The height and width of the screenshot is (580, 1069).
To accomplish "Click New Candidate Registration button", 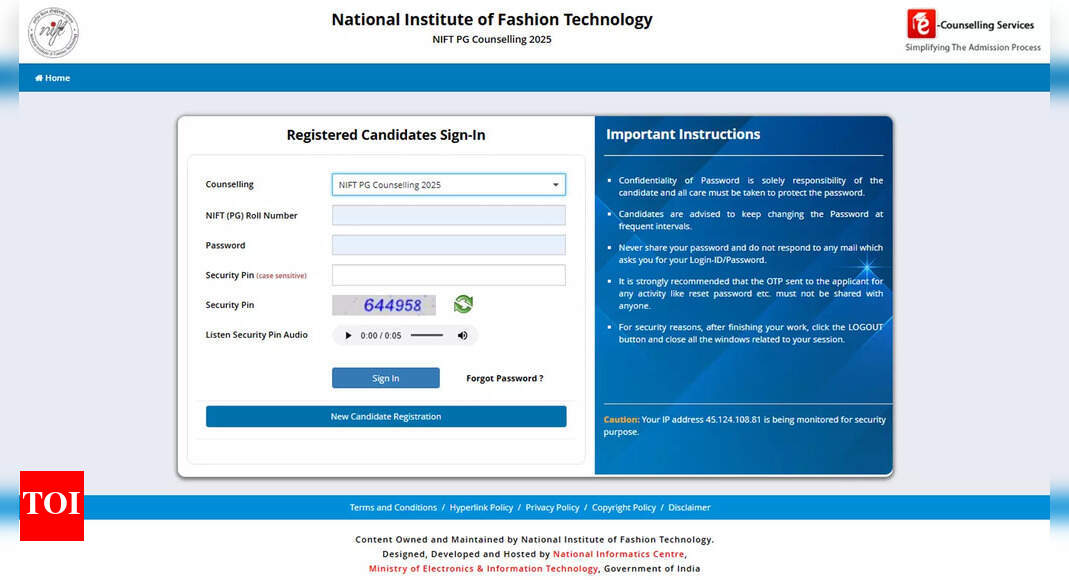I will coord(386,416).
